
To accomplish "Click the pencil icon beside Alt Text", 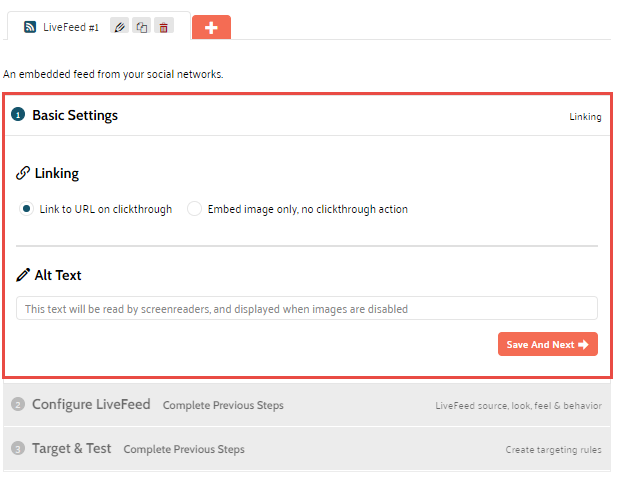I will tap(23, 275).
